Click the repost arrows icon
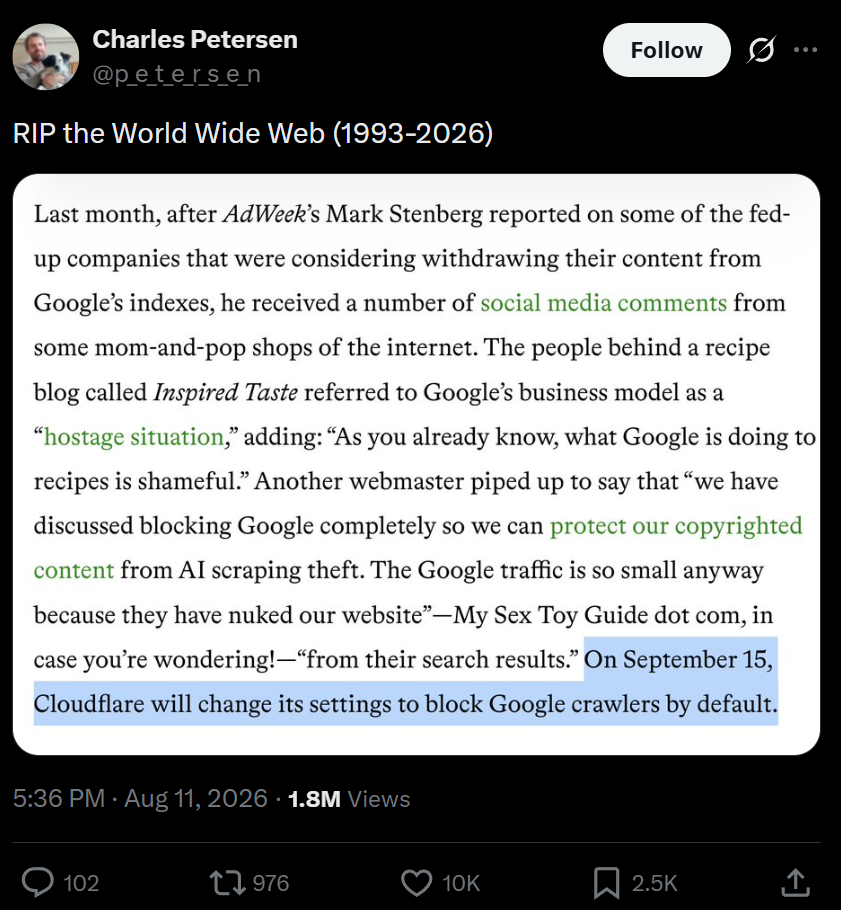The width and height of the screenshot is (841, 910). click(228, 882)
